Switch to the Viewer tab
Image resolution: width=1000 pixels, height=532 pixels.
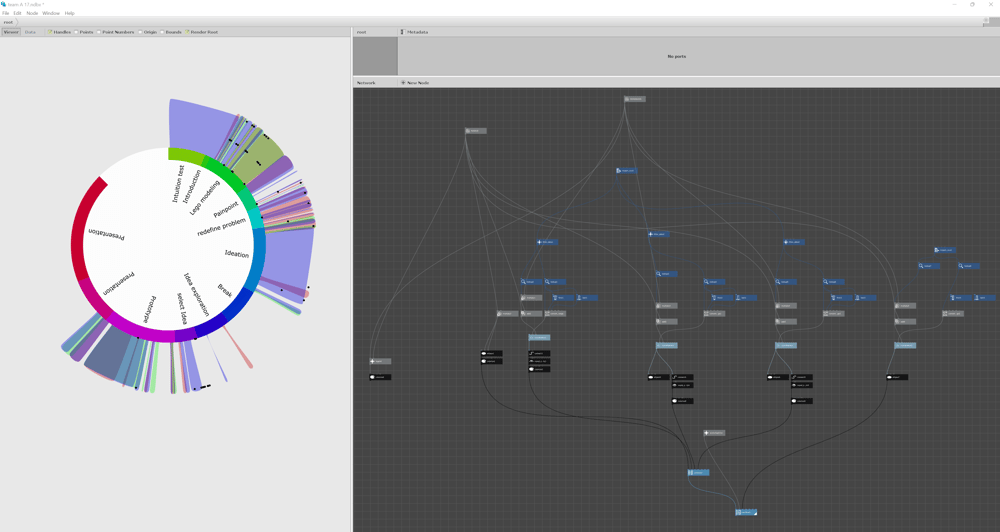(11, 32)
